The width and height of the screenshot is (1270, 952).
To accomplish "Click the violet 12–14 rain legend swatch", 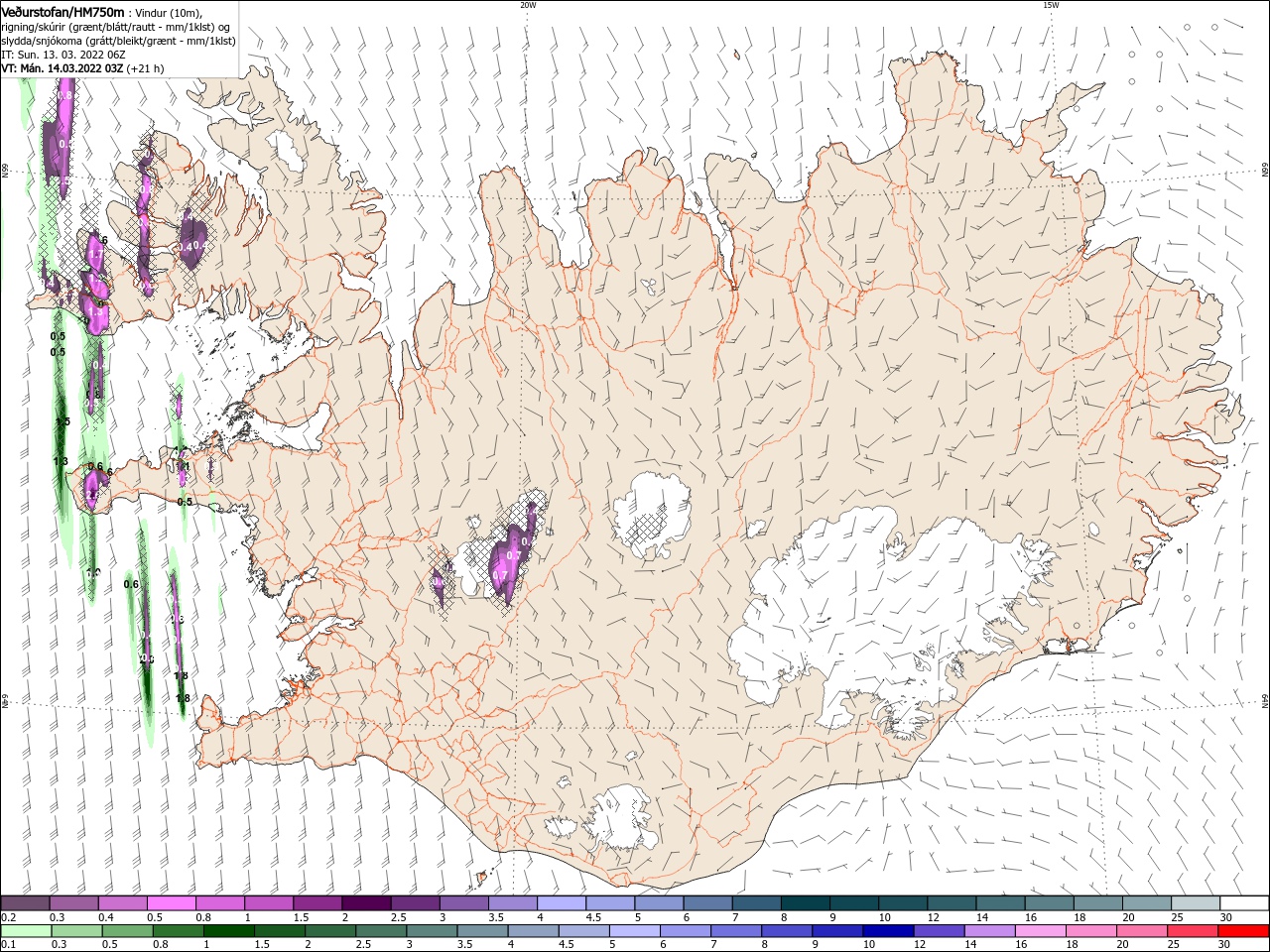I will pyautogui.click(x=940, y=931).
